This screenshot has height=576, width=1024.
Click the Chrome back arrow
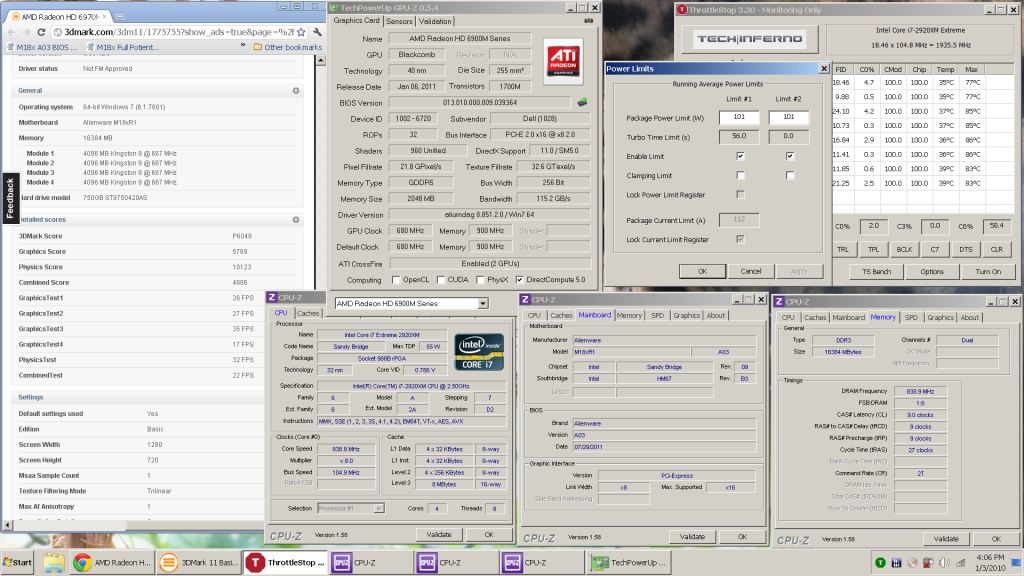(12, 32)
